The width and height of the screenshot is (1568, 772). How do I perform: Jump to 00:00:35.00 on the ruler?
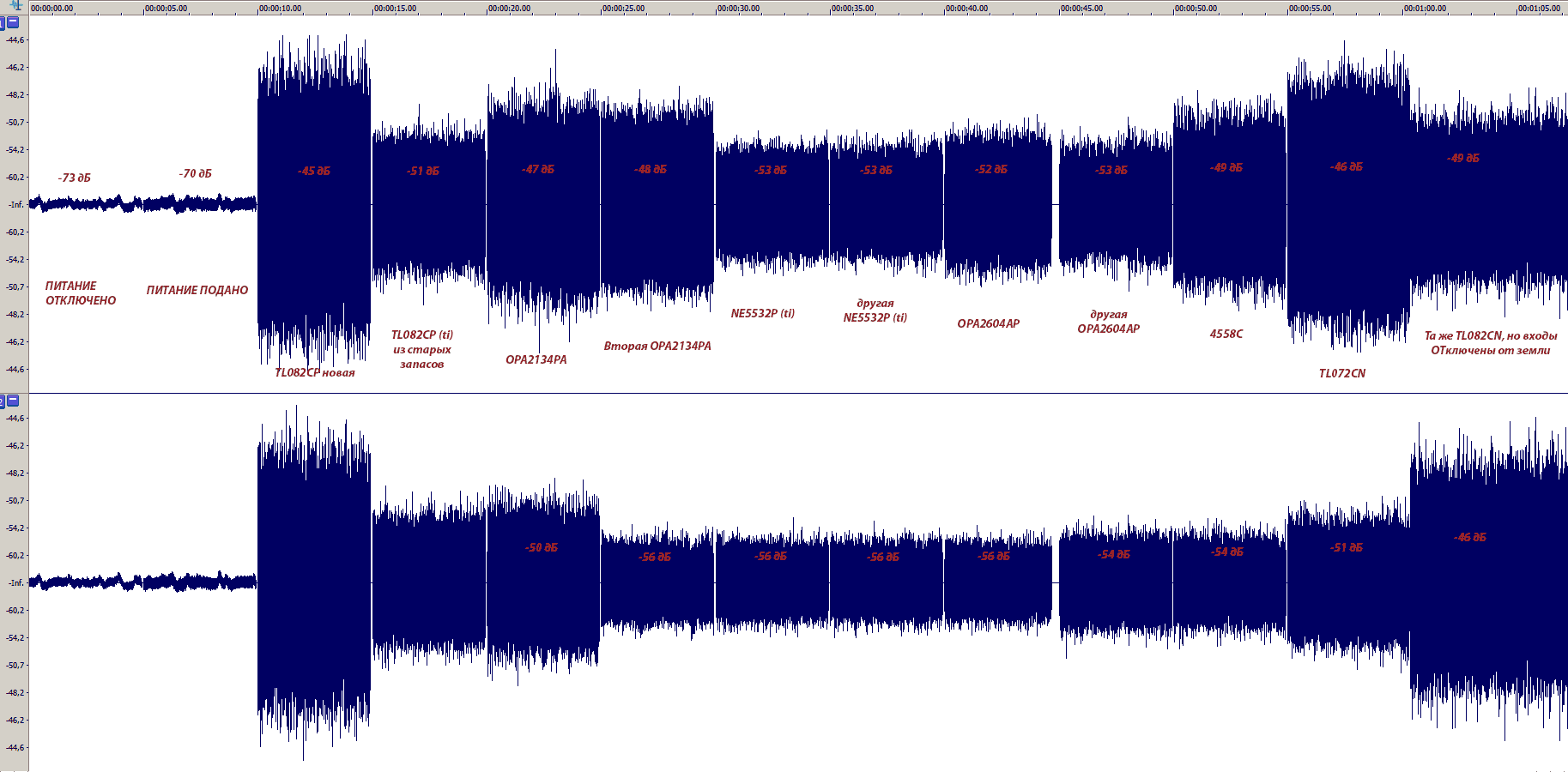pyautogui.click(x=852, y=9)
